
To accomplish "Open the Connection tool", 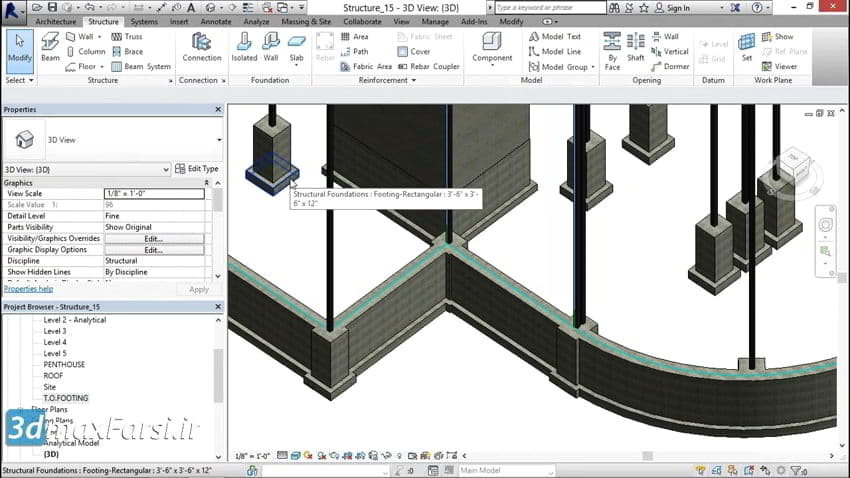I will [x=202, y=48].
